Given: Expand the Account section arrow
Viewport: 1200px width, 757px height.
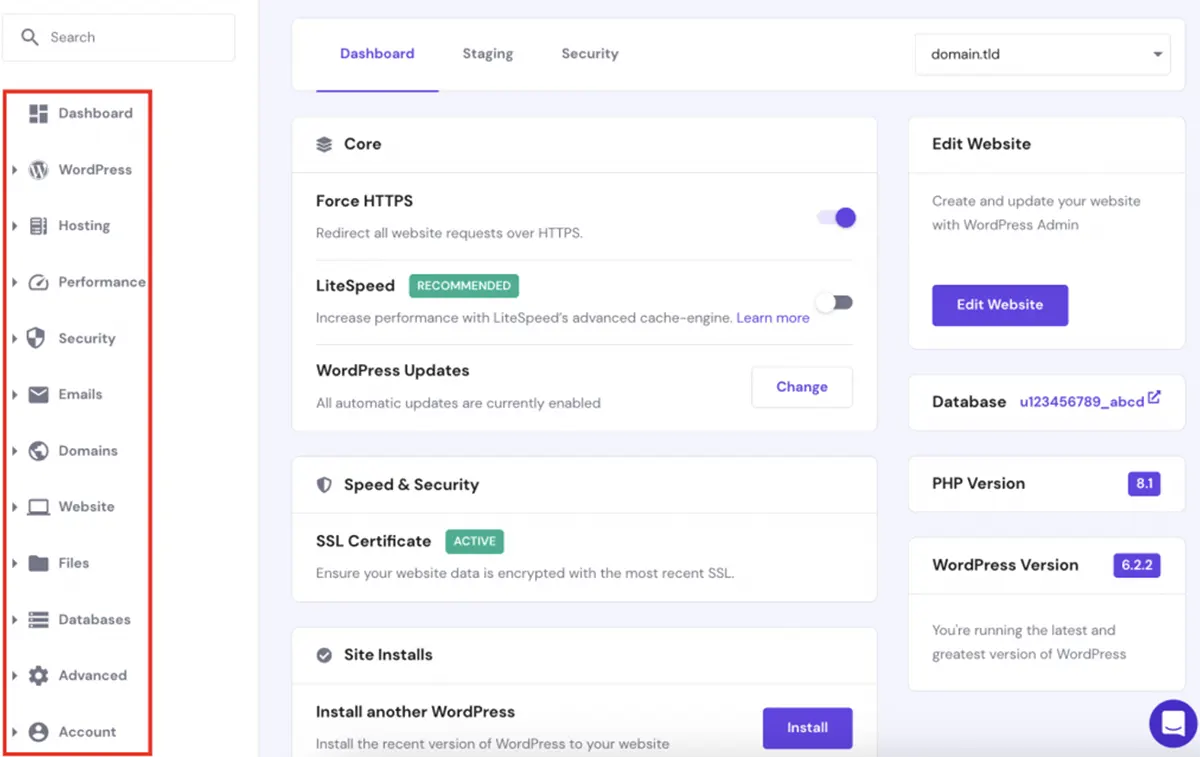Looking at the screenshot, I should point(14,732).
